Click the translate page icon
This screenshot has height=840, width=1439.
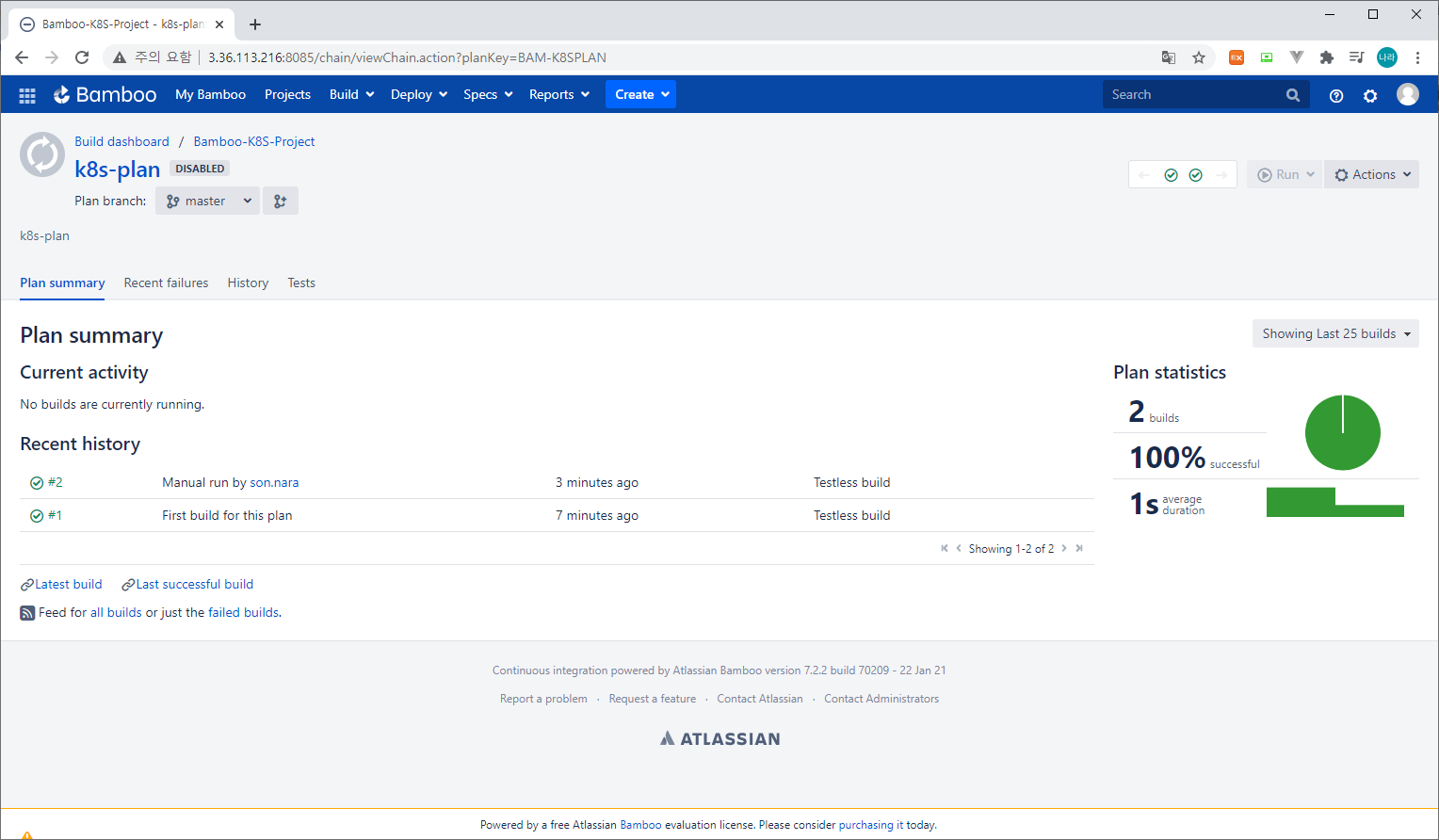(x=1169, y=57)
